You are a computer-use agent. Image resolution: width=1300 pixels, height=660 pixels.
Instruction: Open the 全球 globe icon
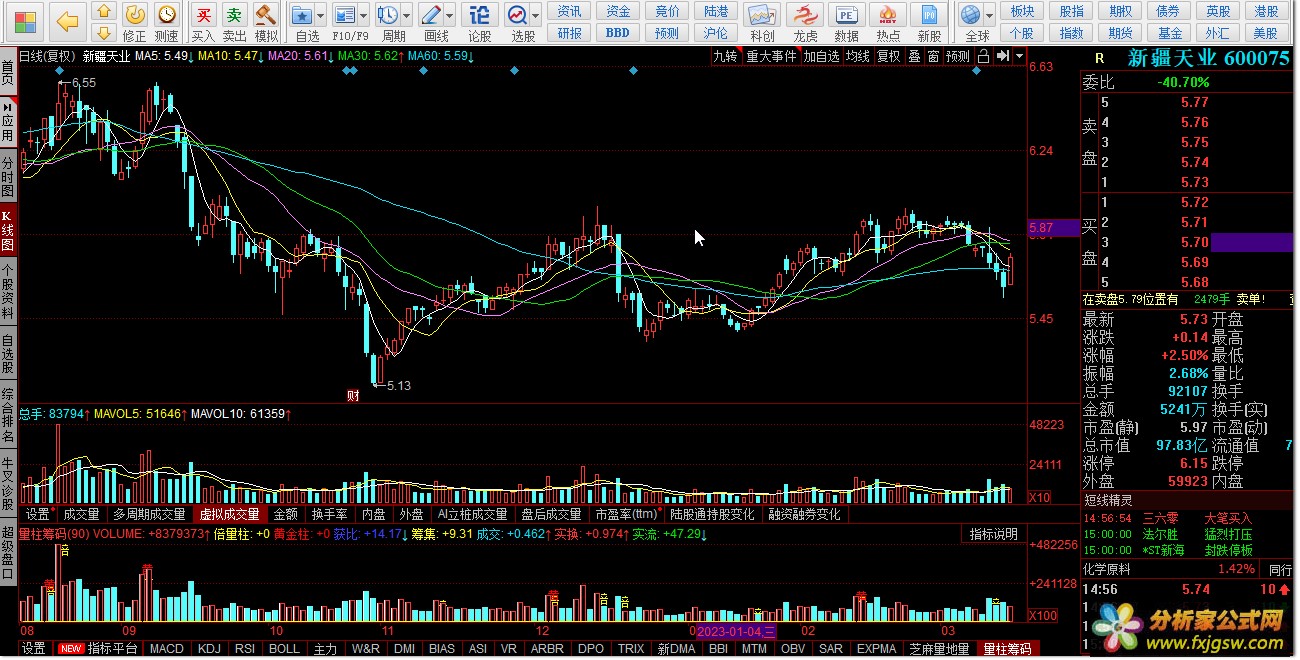coord(970,14)
